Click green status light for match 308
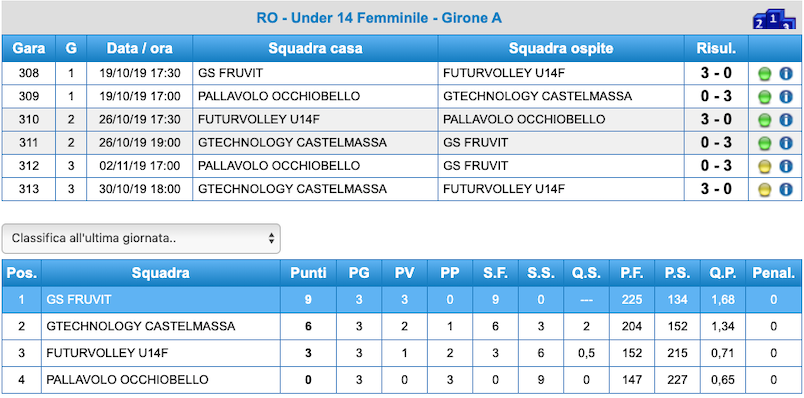The width and height of the screenshot is (804, 398). tap(765, 74)
